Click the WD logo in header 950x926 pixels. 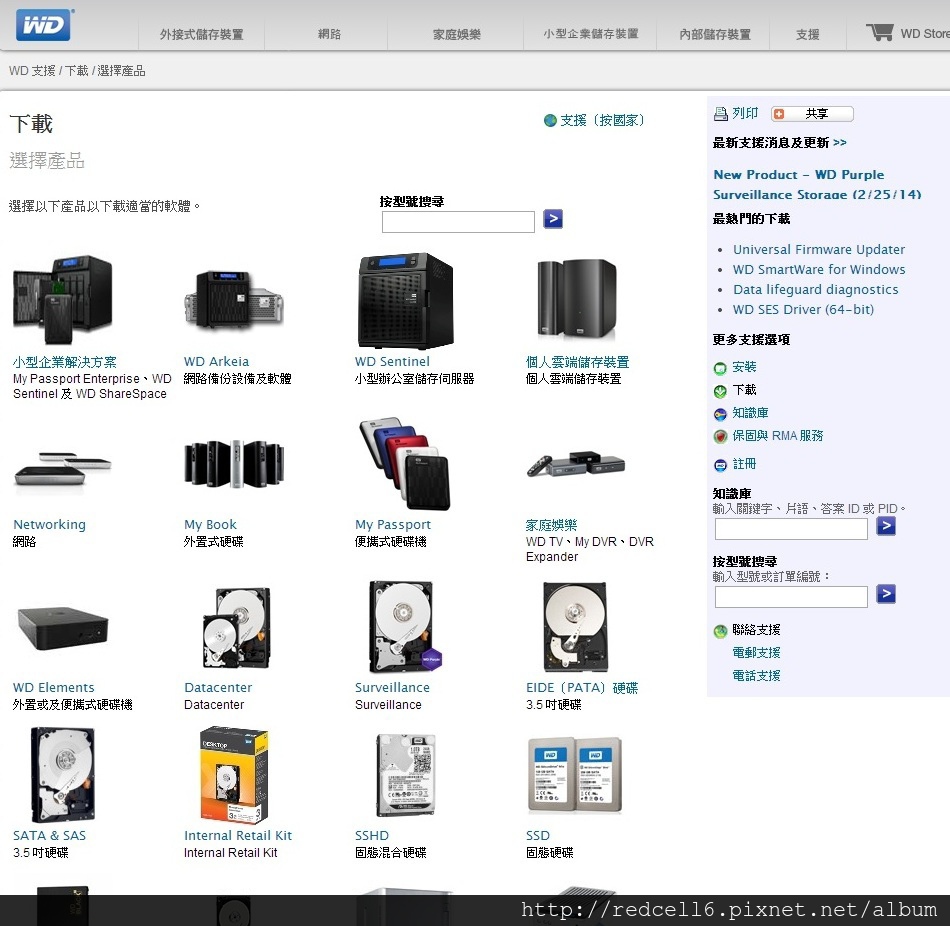coord(44,24)
